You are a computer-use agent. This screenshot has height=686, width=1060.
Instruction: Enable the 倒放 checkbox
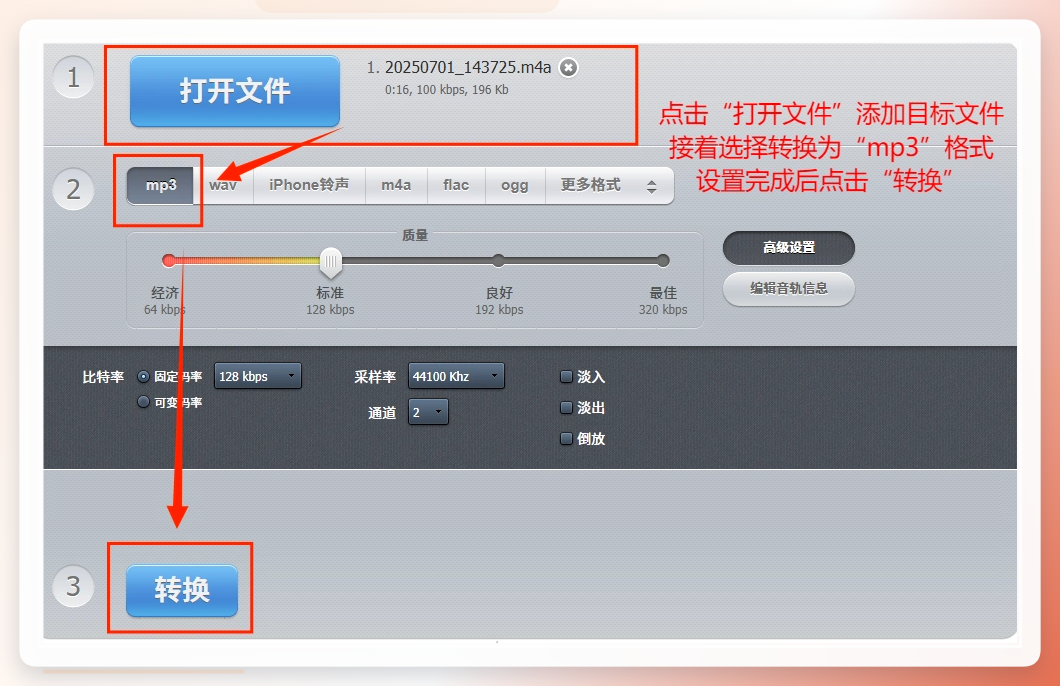pos(567,439)
